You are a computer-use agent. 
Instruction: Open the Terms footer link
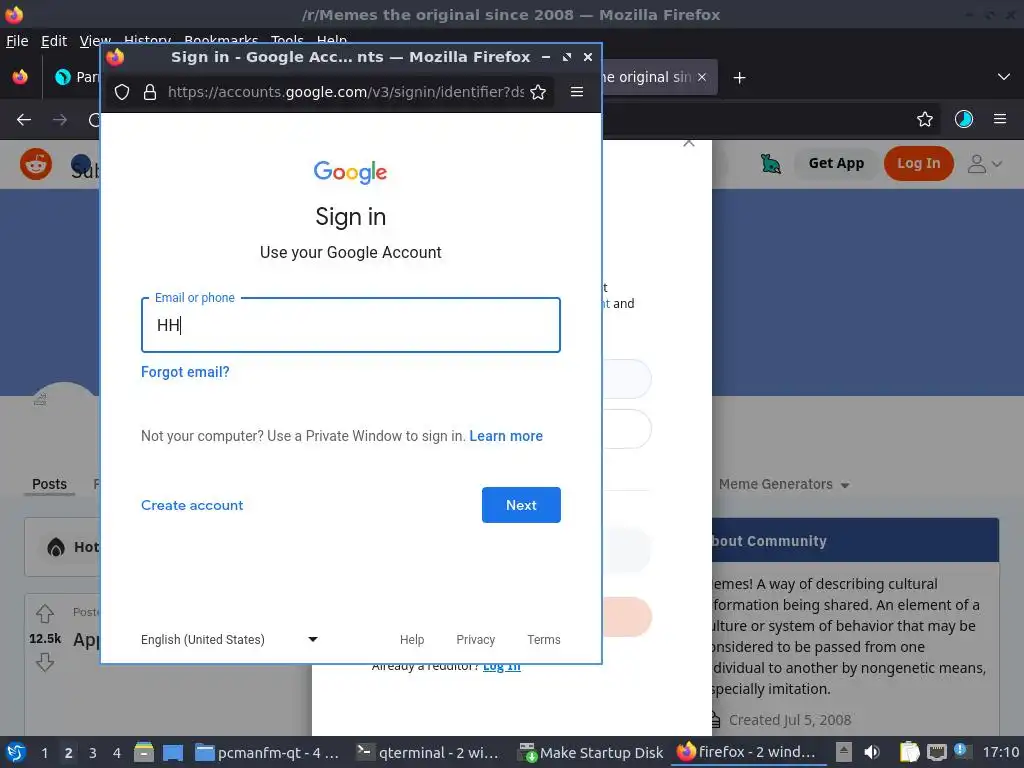point(544,639)
